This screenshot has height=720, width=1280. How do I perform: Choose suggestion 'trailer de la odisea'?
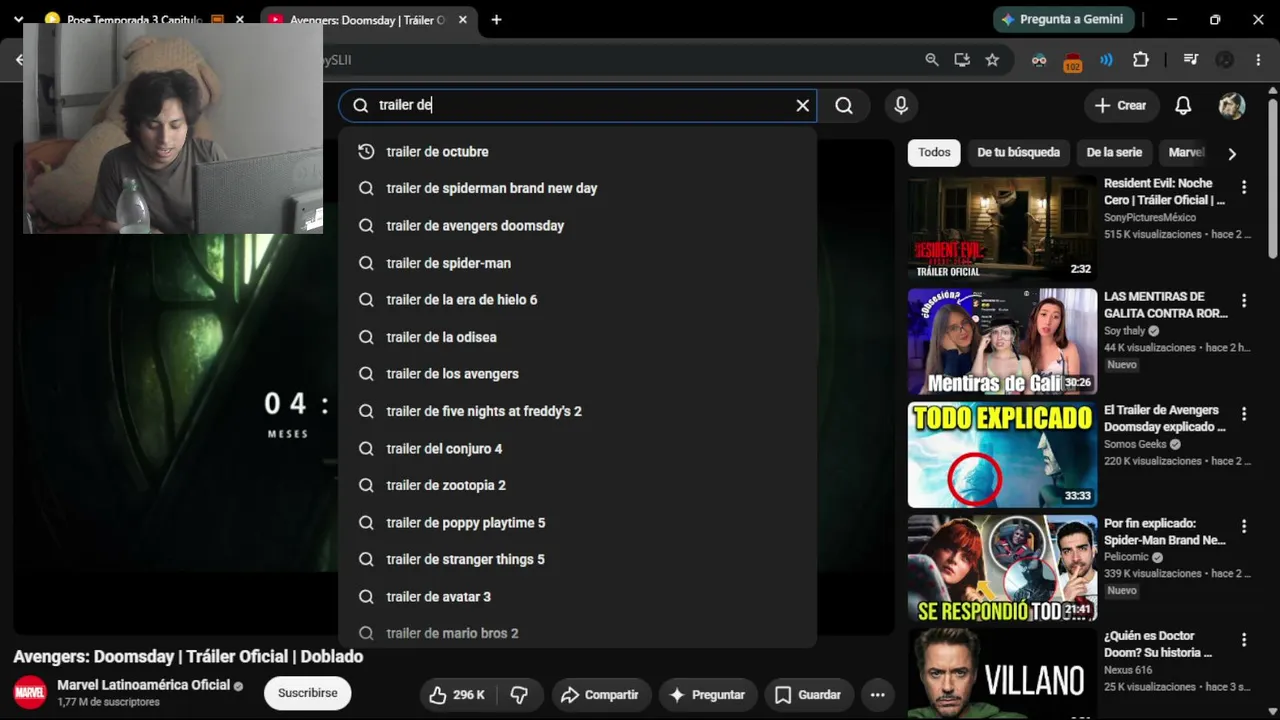click(578, 337)
